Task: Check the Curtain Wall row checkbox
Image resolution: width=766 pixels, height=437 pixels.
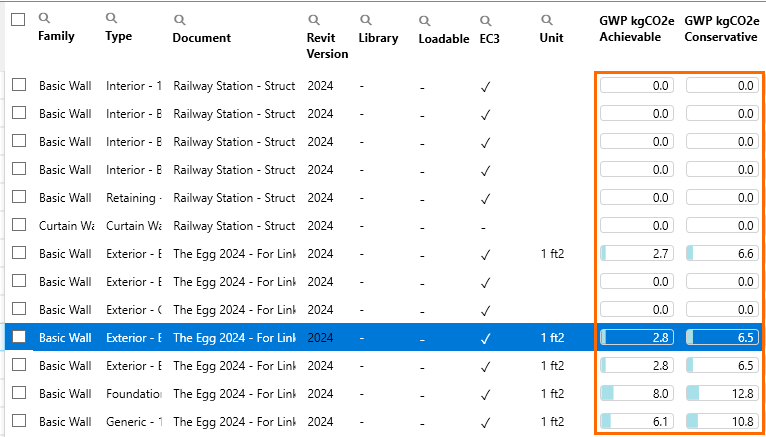Action: pos(19,226)
